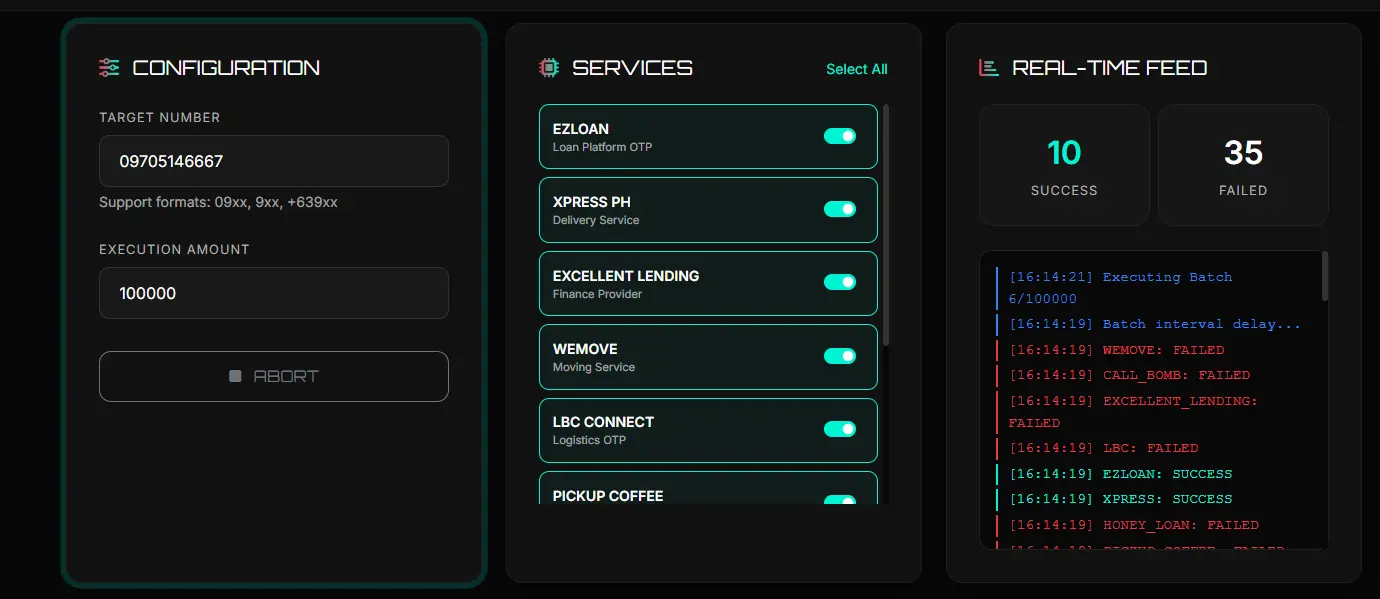Click the stop square icon in Abort
Viewport: 1380px width, 599px height.
(235, 376)
